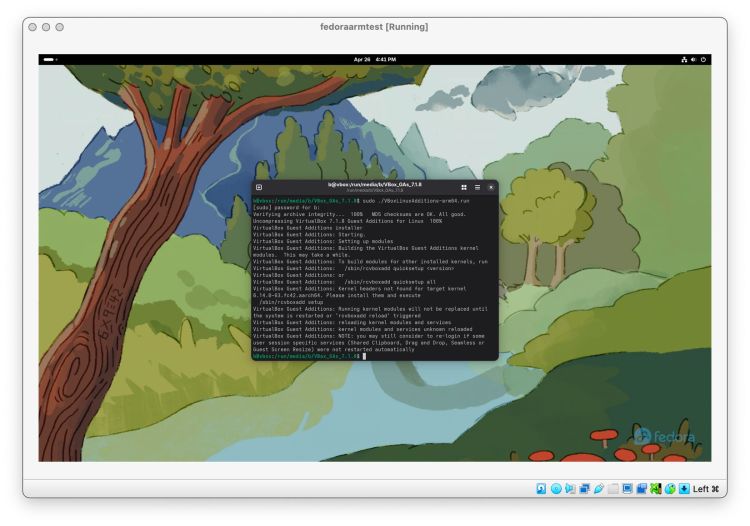Click the mouse integration globe indicator
The height and width of the screenshot is (526, 750).
[670, 488]
